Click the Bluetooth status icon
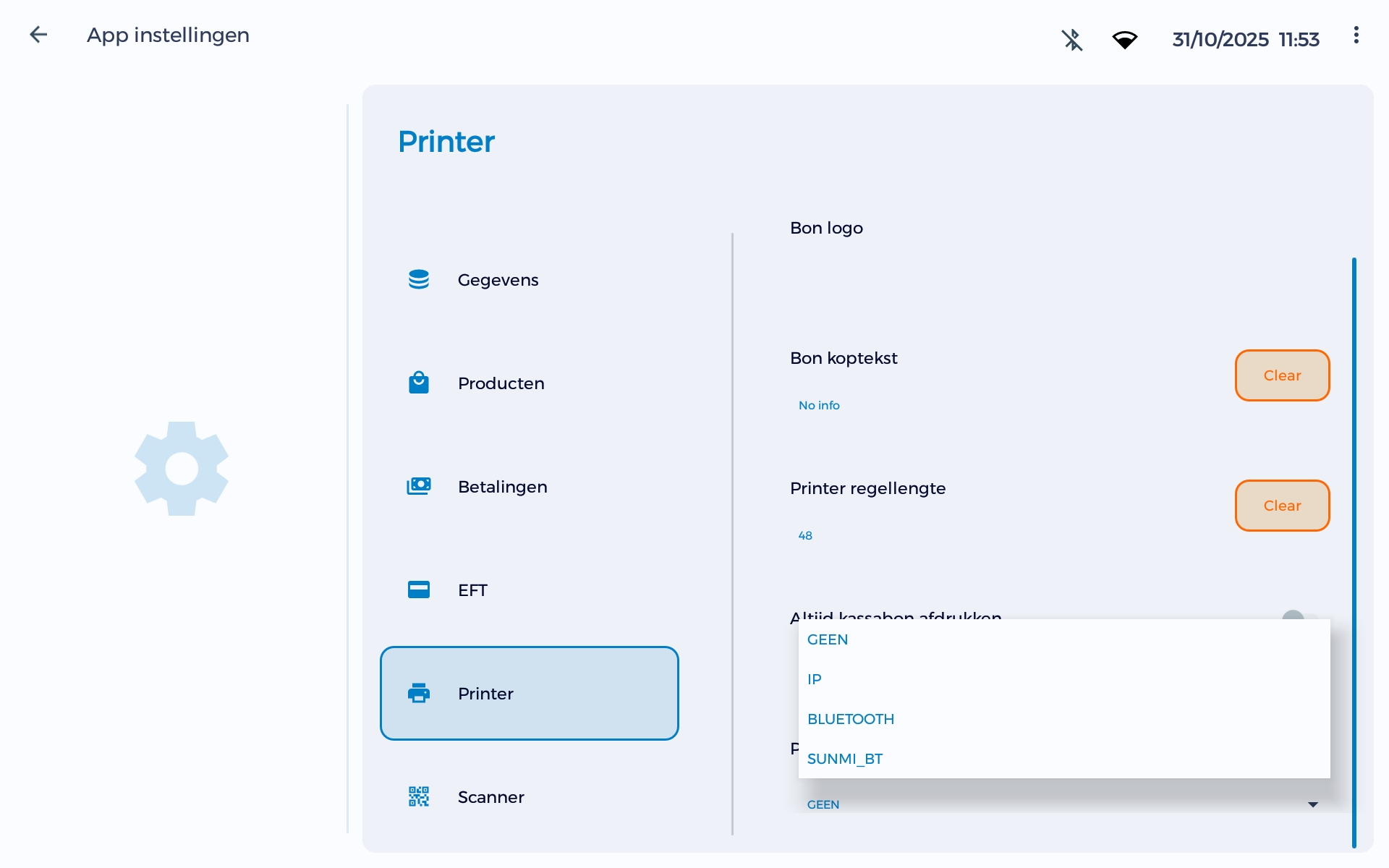This screenshot has height=868, width=1389. pos(1072,40)
